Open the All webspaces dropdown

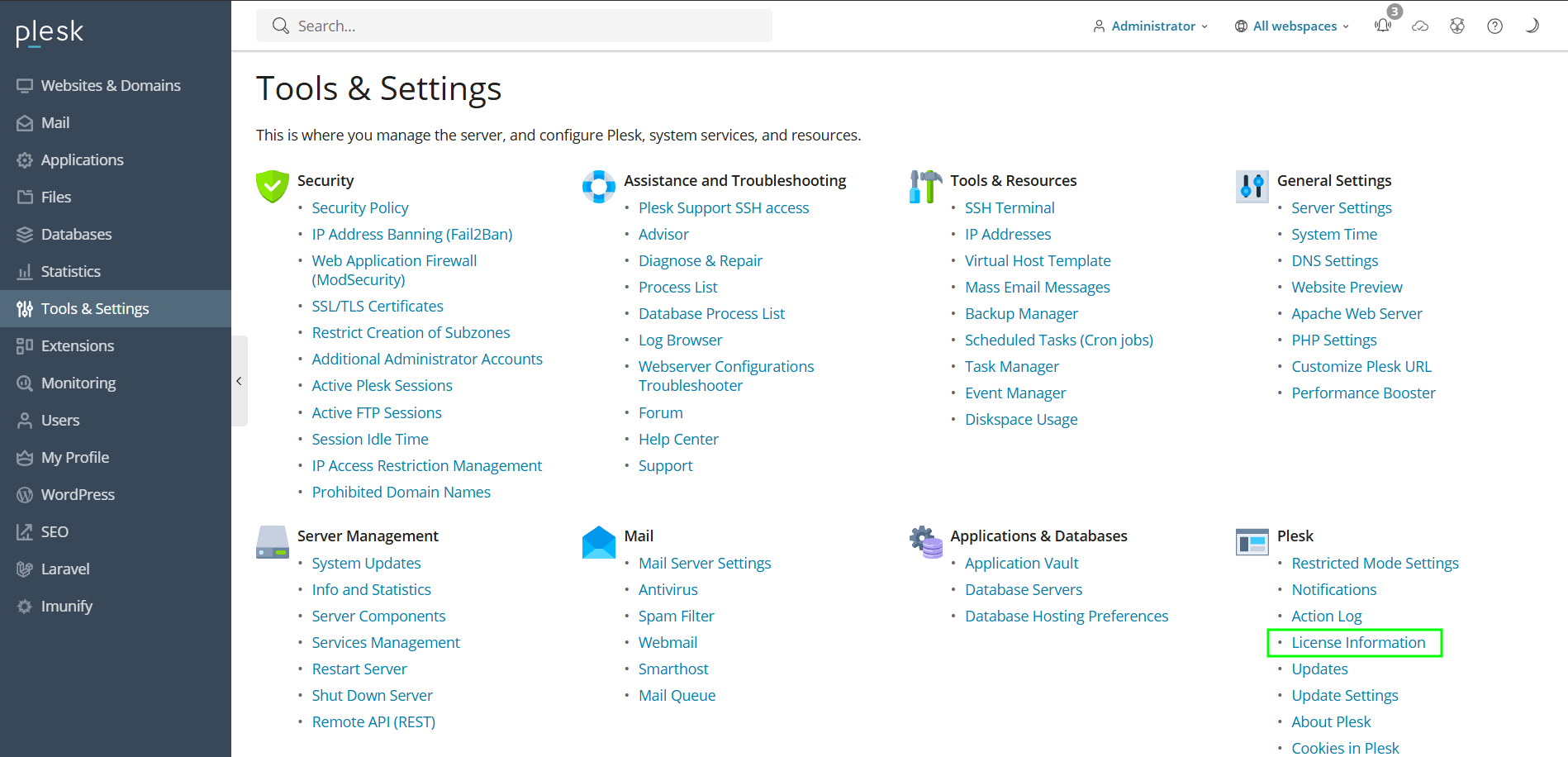[x=1291, y=26]
